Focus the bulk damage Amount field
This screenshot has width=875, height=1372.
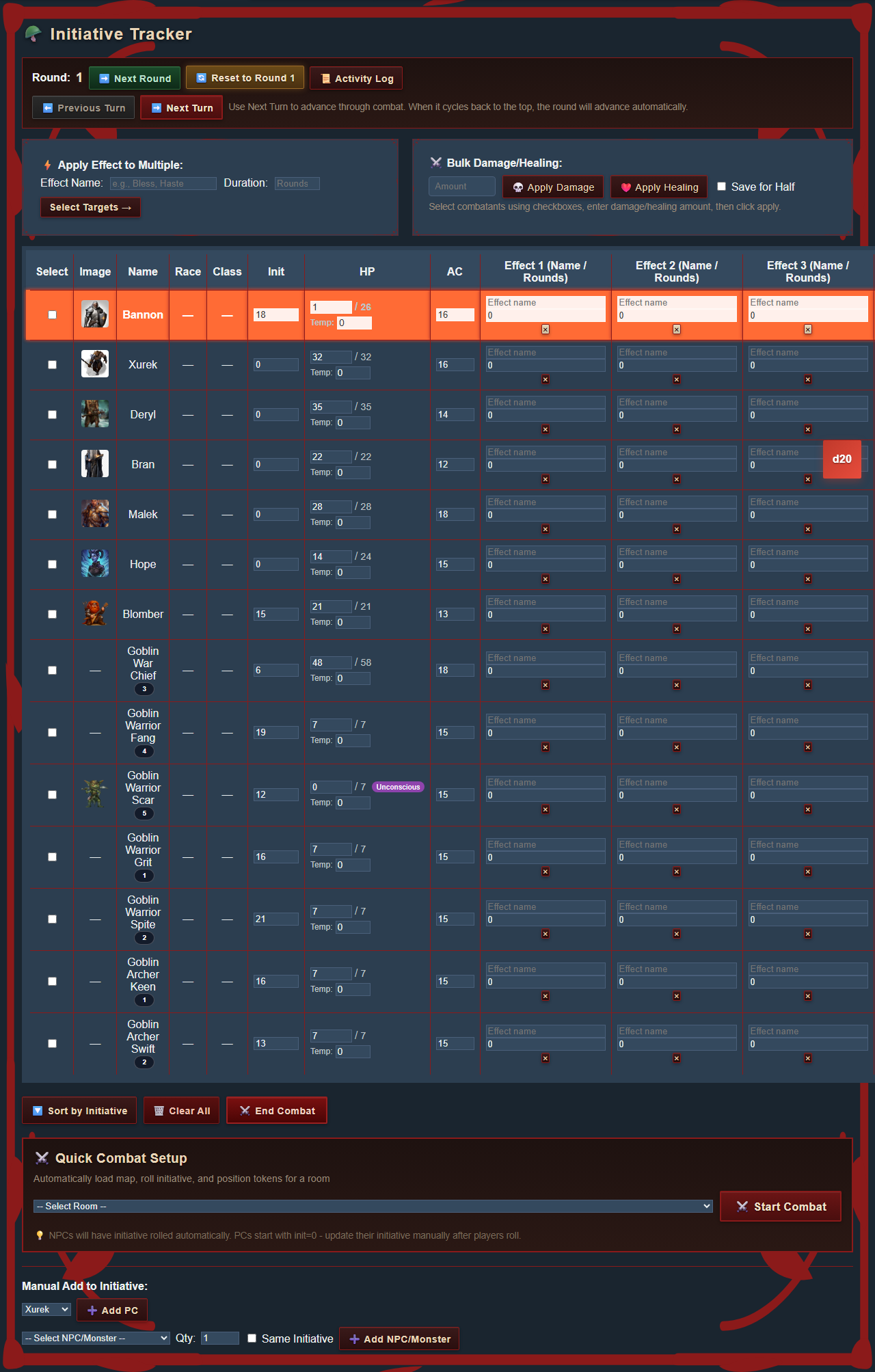462,186
